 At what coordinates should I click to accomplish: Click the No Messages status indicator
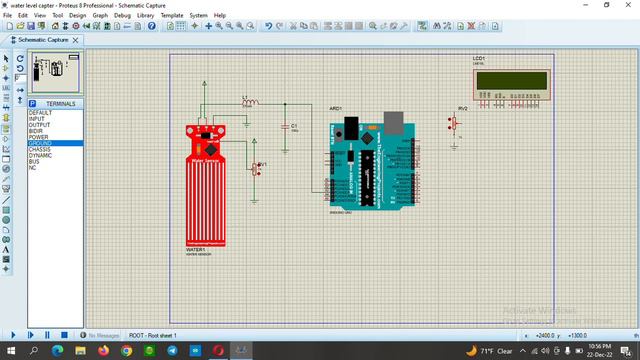click(x=100, y=335)
